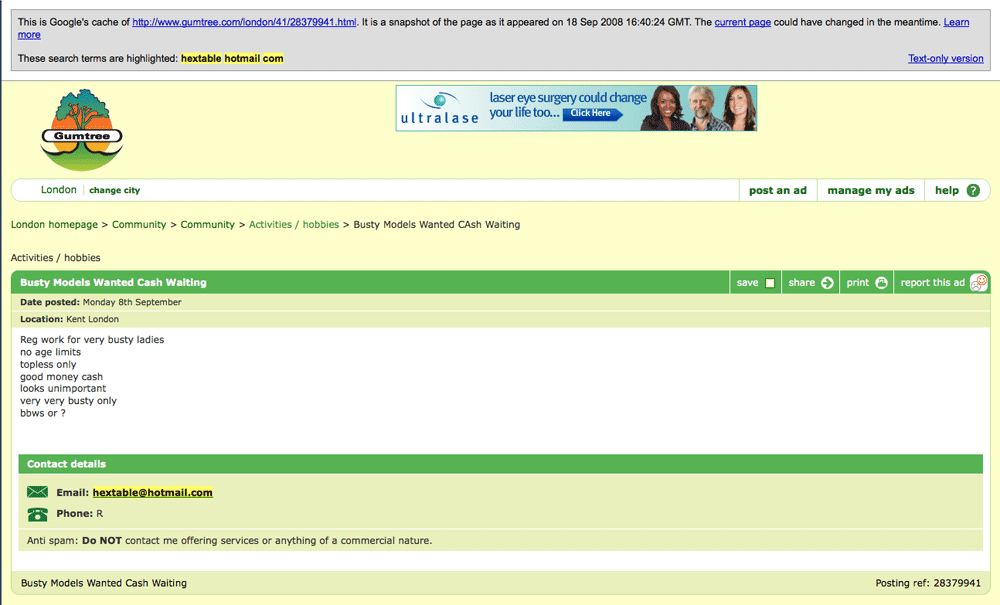Tick the save ad checkbox

(x=769, y=283)
